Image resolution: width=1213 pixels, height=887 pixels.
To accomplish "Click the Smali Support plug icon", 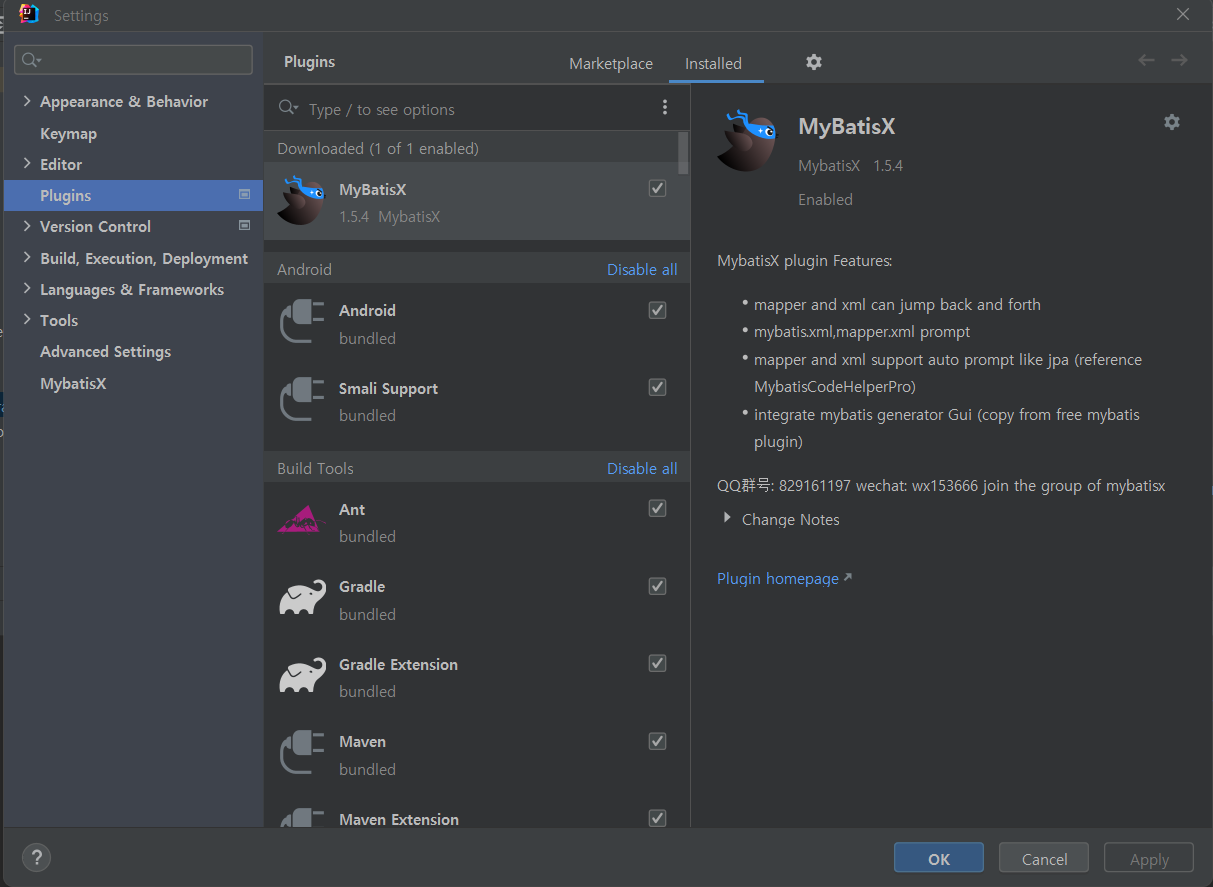I will click(302, 400).
